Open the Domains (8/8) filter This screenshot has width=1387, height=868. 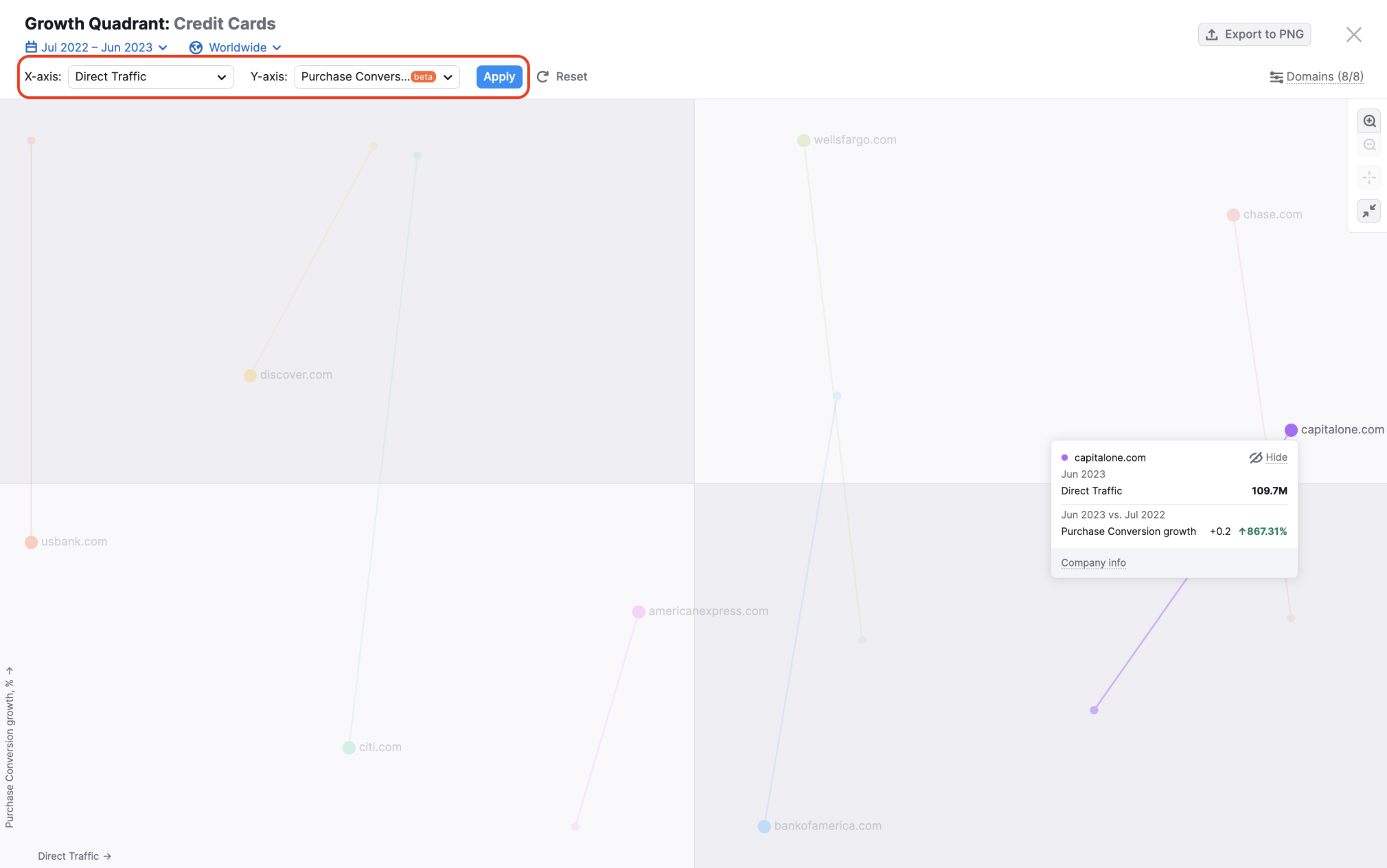tap(1316, 77)
